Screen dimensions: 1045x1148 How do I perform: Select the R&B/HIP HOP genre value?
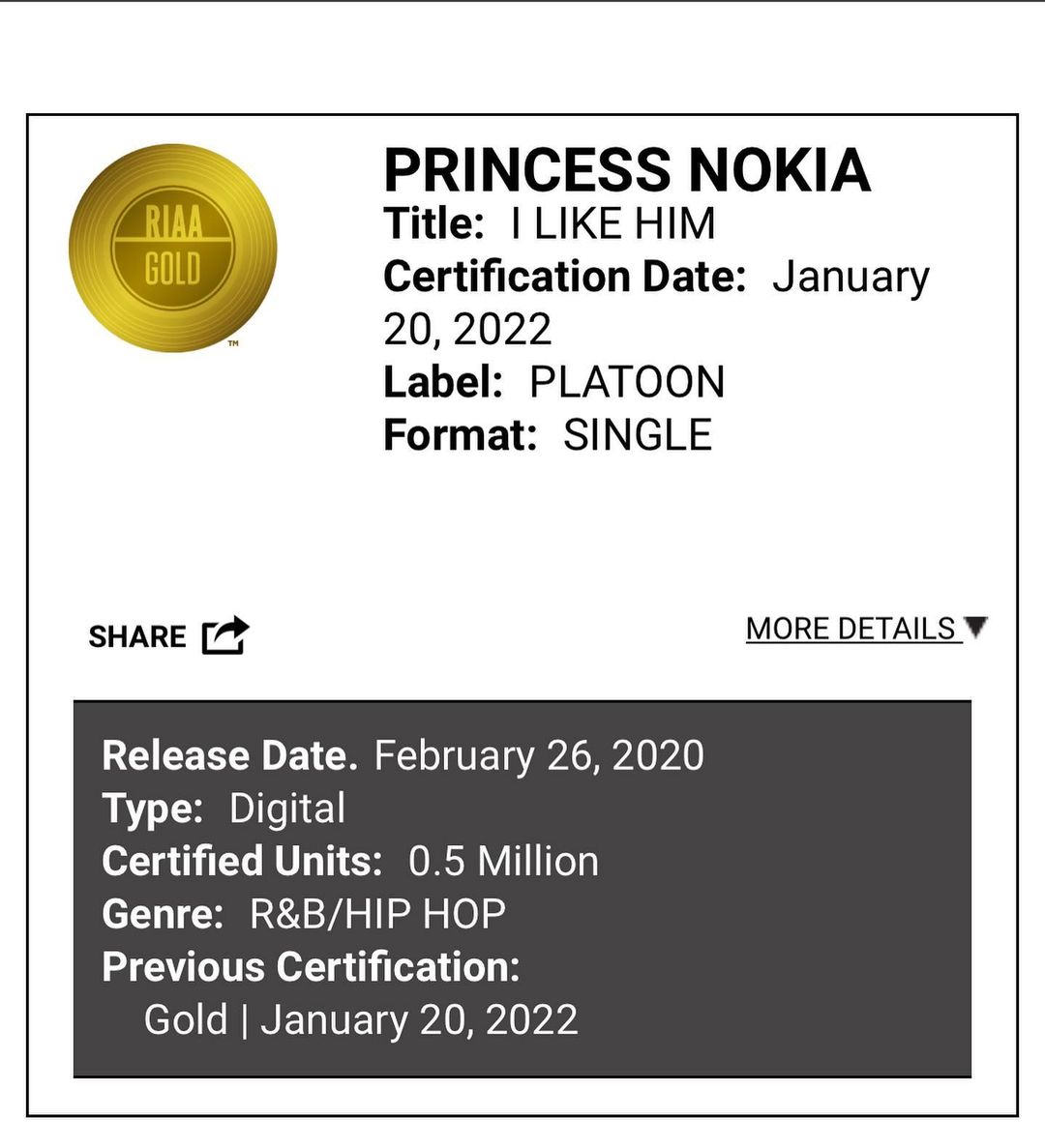[377, 914]
